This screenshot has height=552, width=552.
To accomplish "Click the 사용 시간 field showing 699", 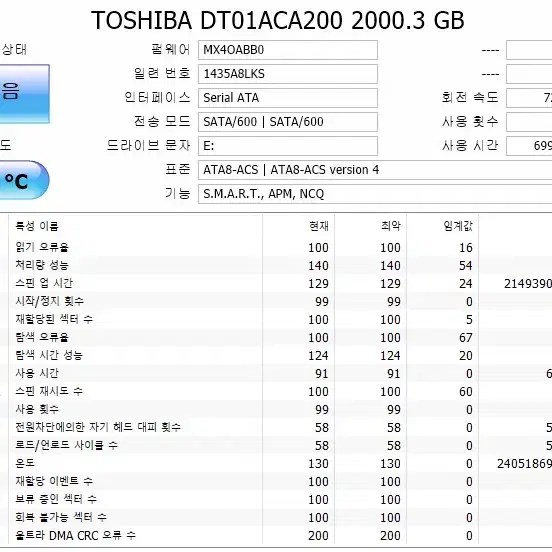I will (529, 146).
